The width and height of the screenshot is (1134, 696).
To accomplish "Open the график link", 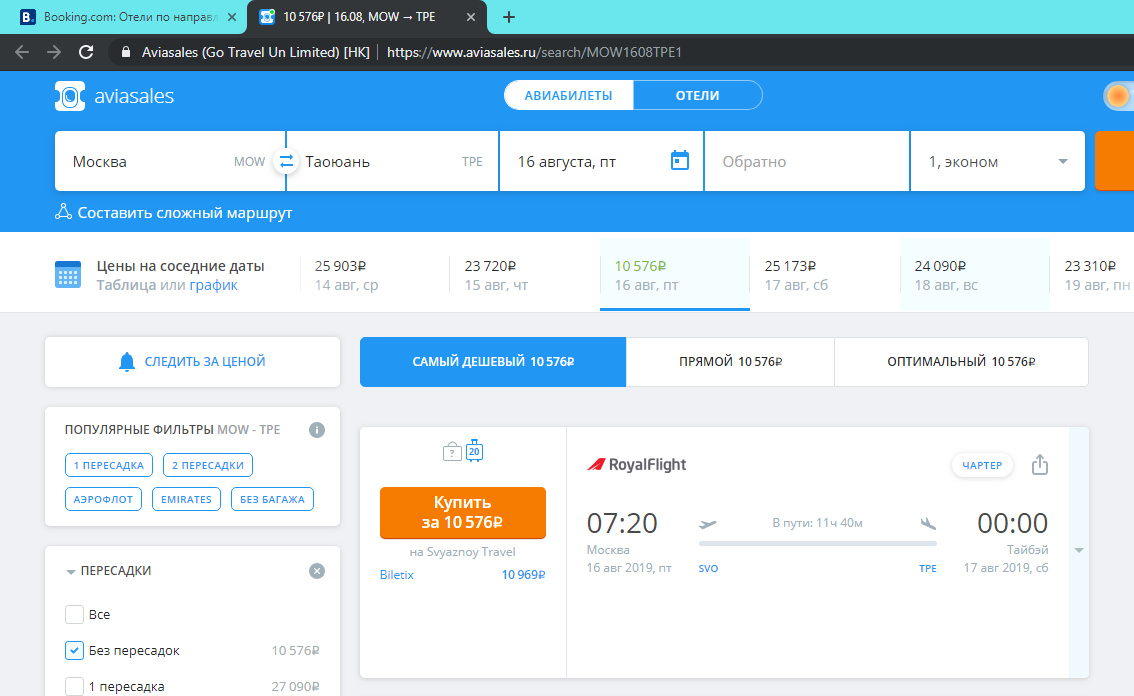I will (213, 285).
